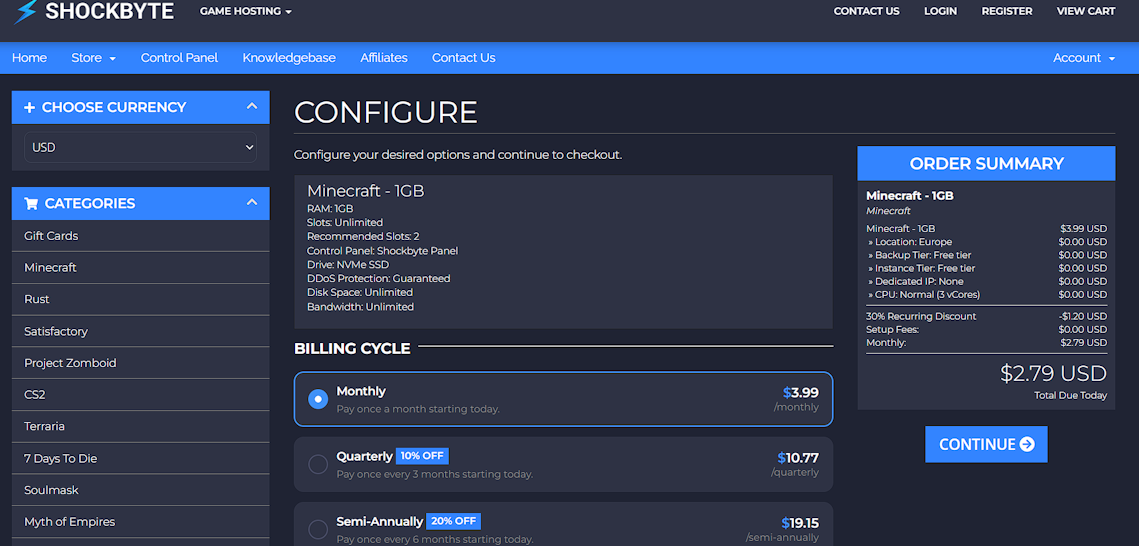Open Control Panel in navigation bar
Viewport: 1139px width, 546px height.
(179, 58)
